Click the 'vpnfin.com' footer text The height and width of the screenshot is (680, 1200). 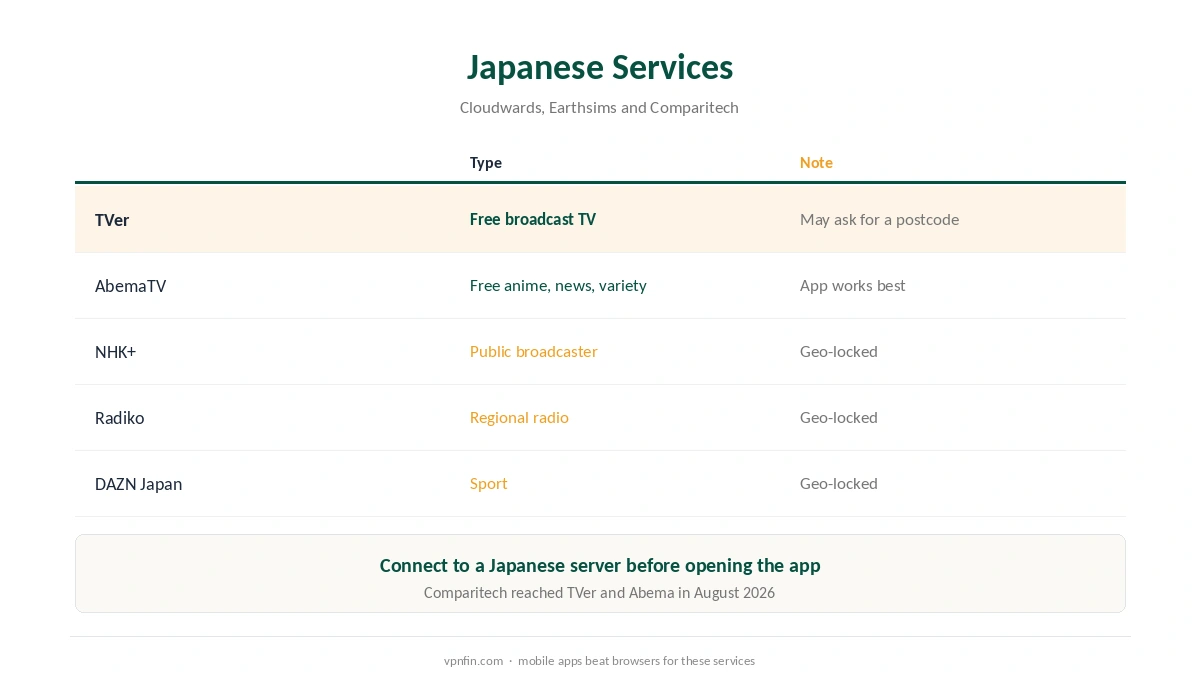click(474, 661)
